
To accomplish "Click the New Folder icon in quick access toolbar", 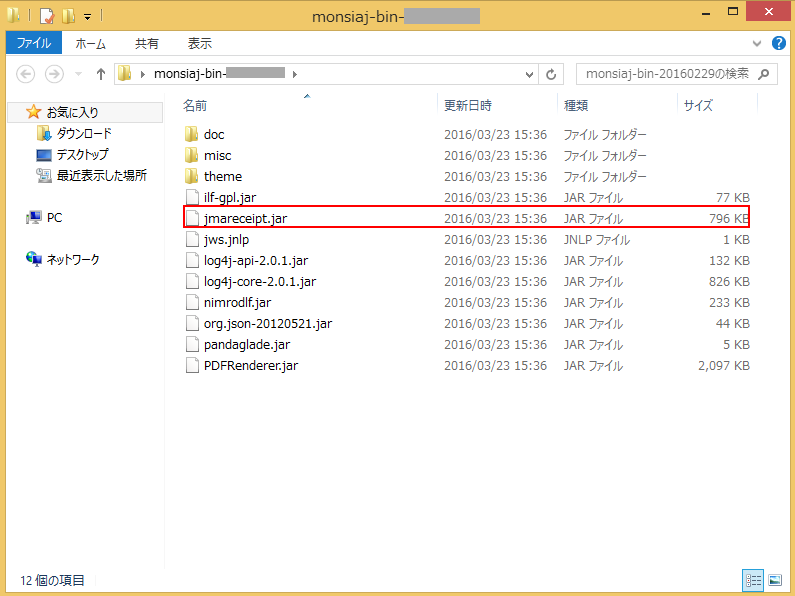I will [68, 16].
